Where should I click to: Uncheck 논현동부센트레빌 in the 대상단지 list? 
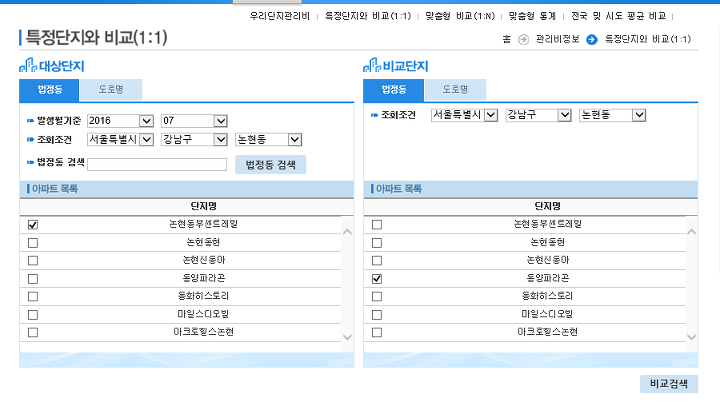pos(33,225)
